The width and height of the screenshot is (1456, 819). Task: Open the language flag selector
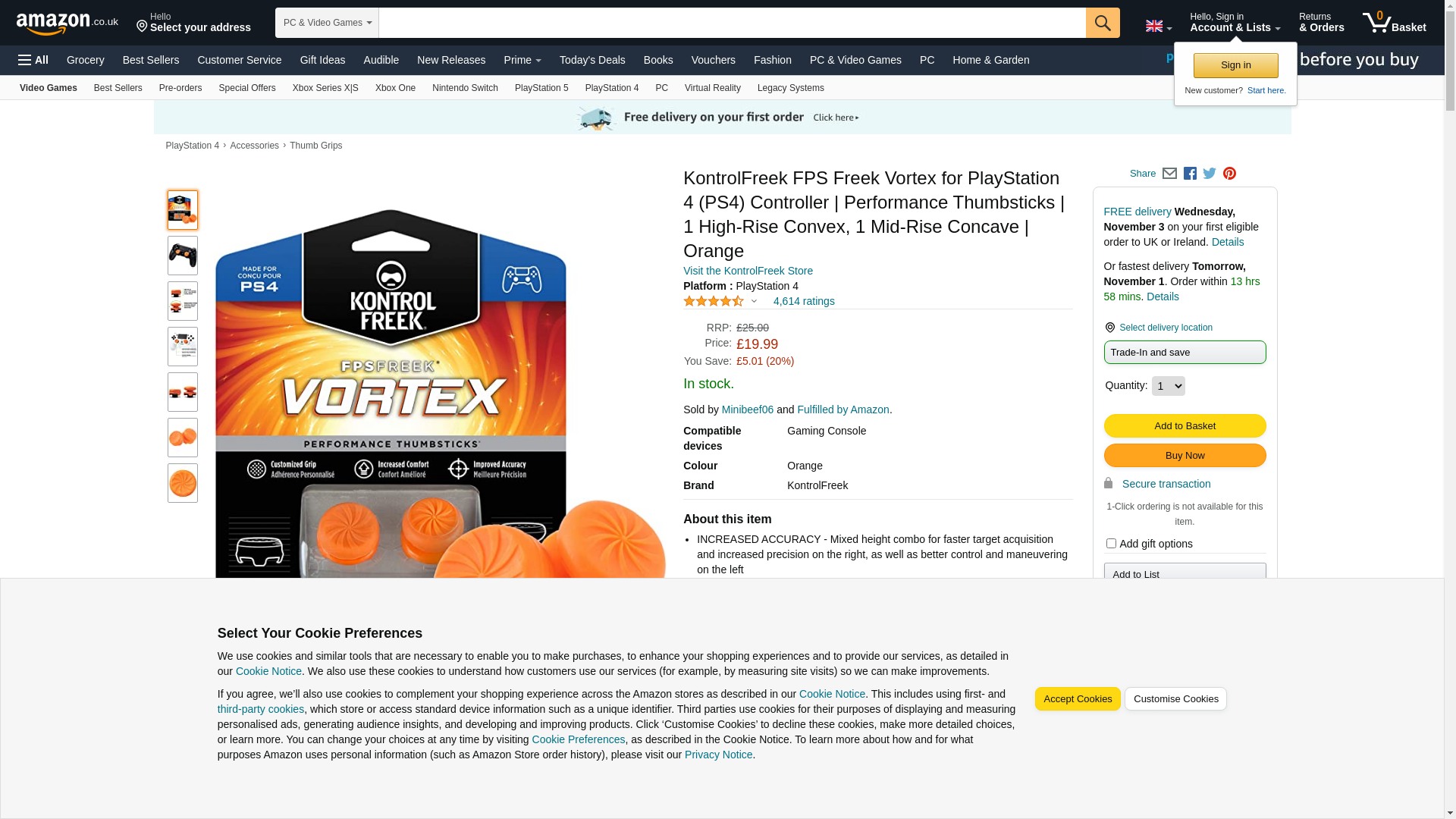click(x=1158, y=26)
